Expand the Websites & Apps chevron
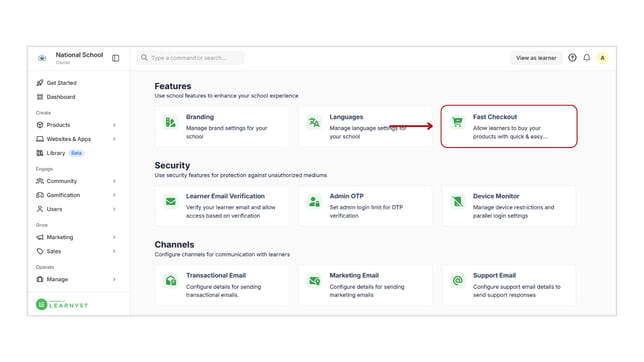Image resolution: width=644 pixels, height=362 pixels. click(x=114, y=139)
